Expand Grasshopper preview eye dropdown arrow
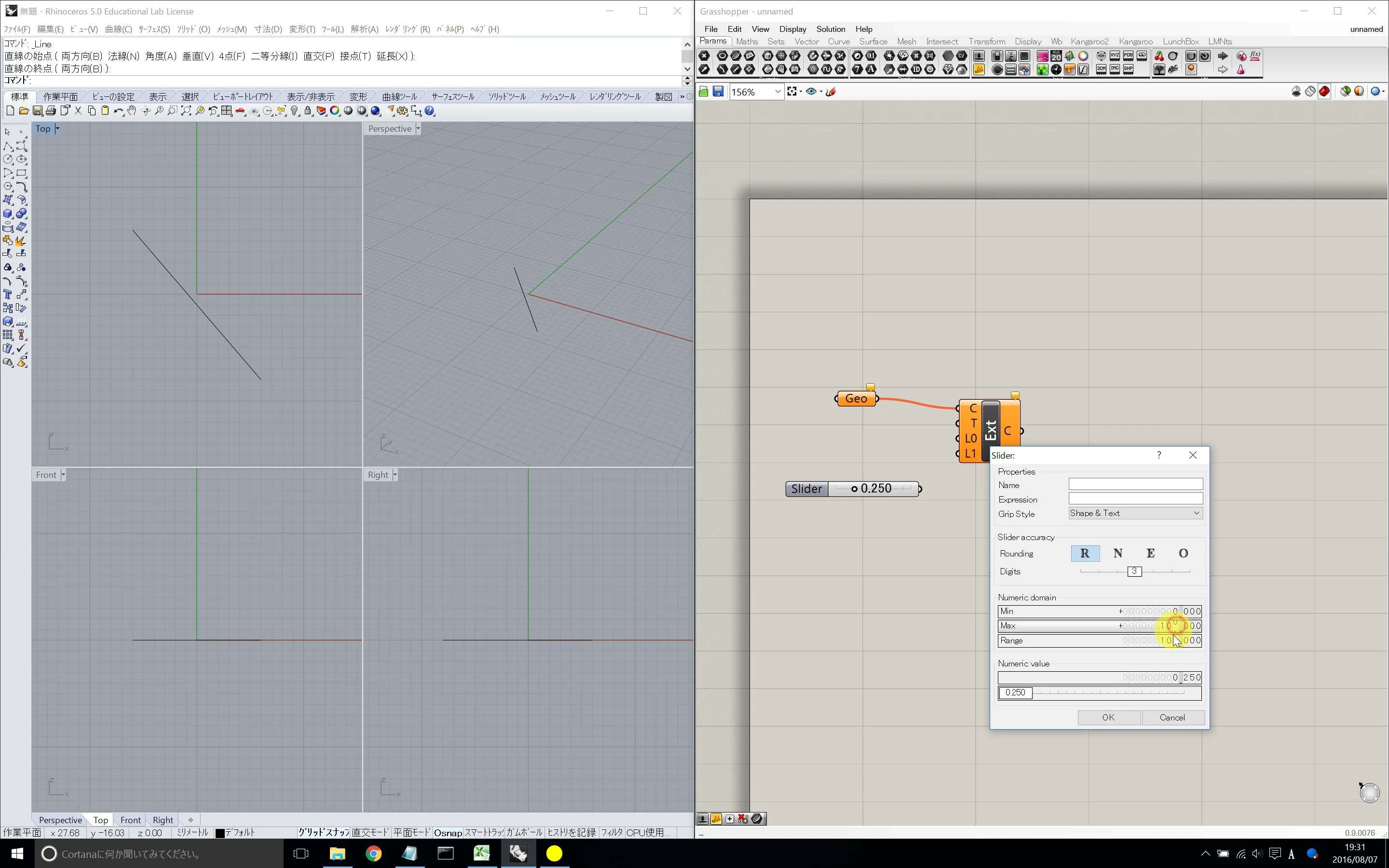1389x868 pixels. point(821,92)
